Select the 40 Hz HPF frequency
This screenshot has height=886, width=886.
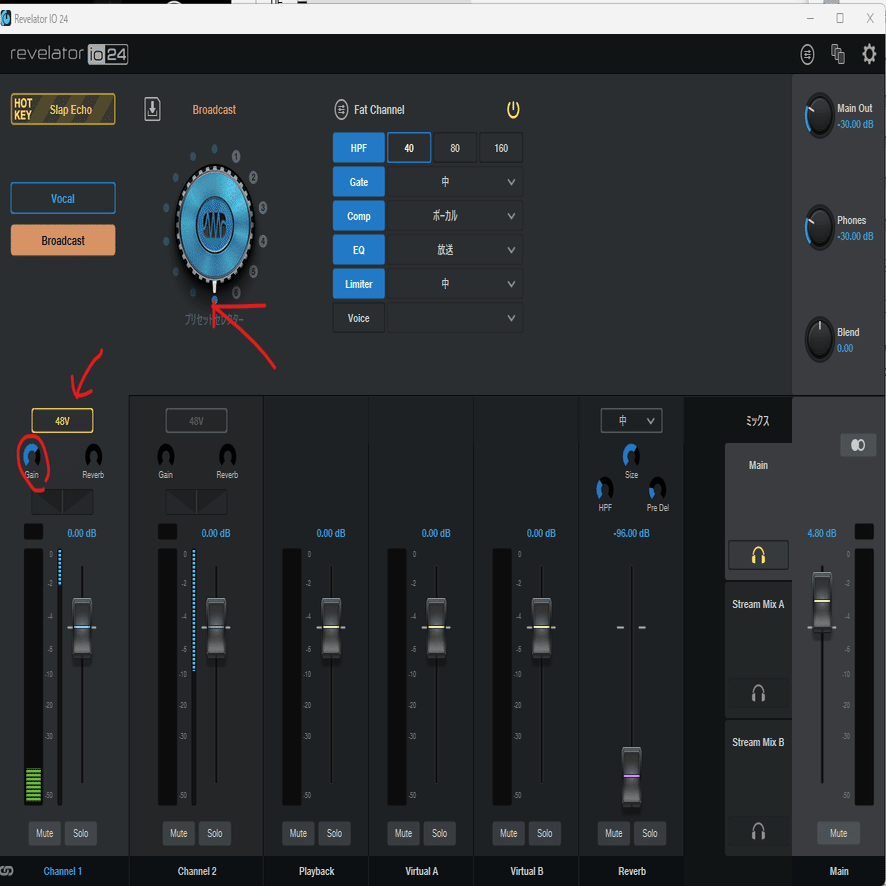tap(409, 148)
